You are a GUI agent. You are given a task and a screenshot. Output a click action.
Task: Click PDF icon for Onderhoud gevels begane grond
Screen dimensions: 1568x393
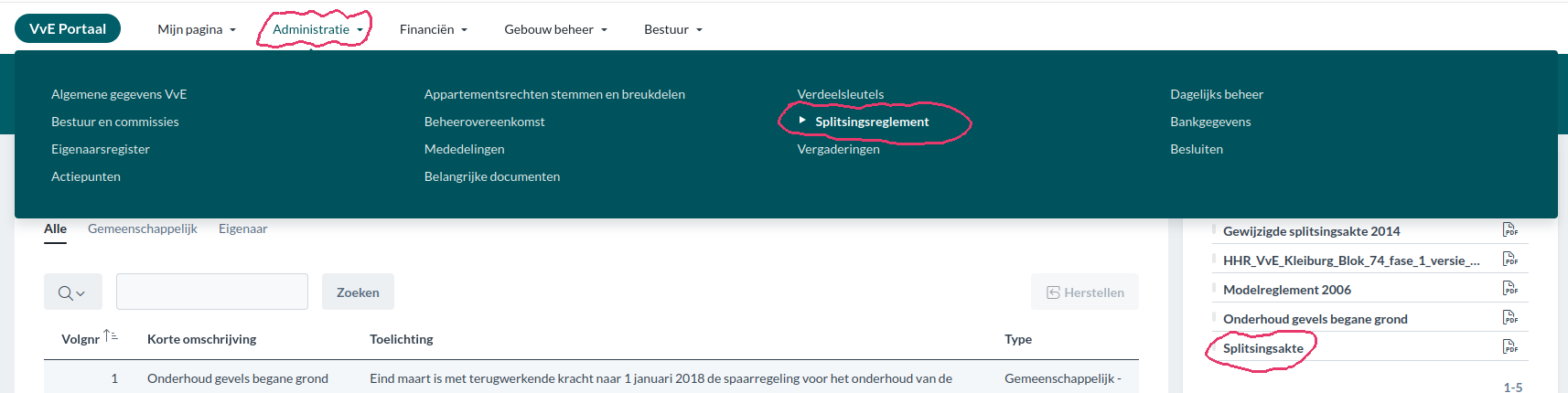pyautogui.click(x=1509, y=318)
